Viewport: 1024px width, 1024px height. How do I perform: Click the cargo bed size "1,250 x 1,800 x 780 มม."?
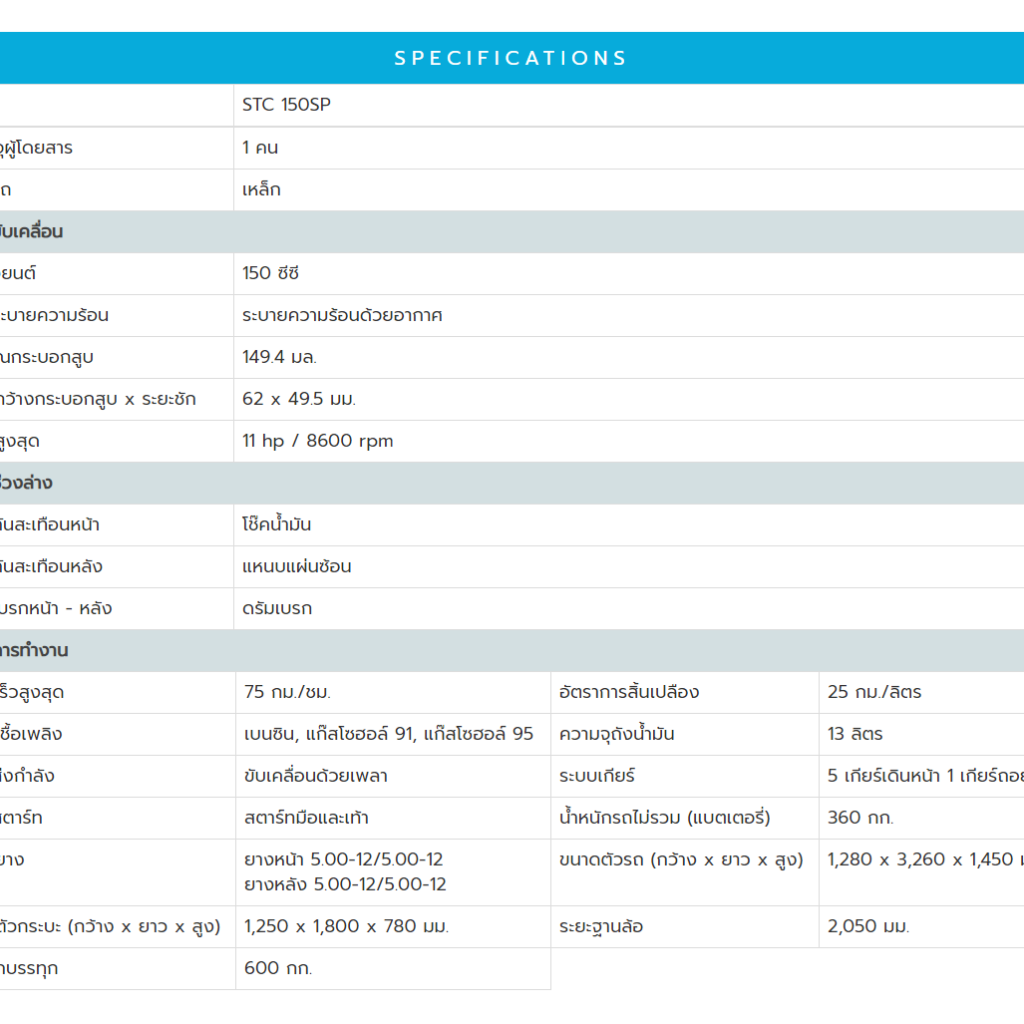[x=346, y=926]
